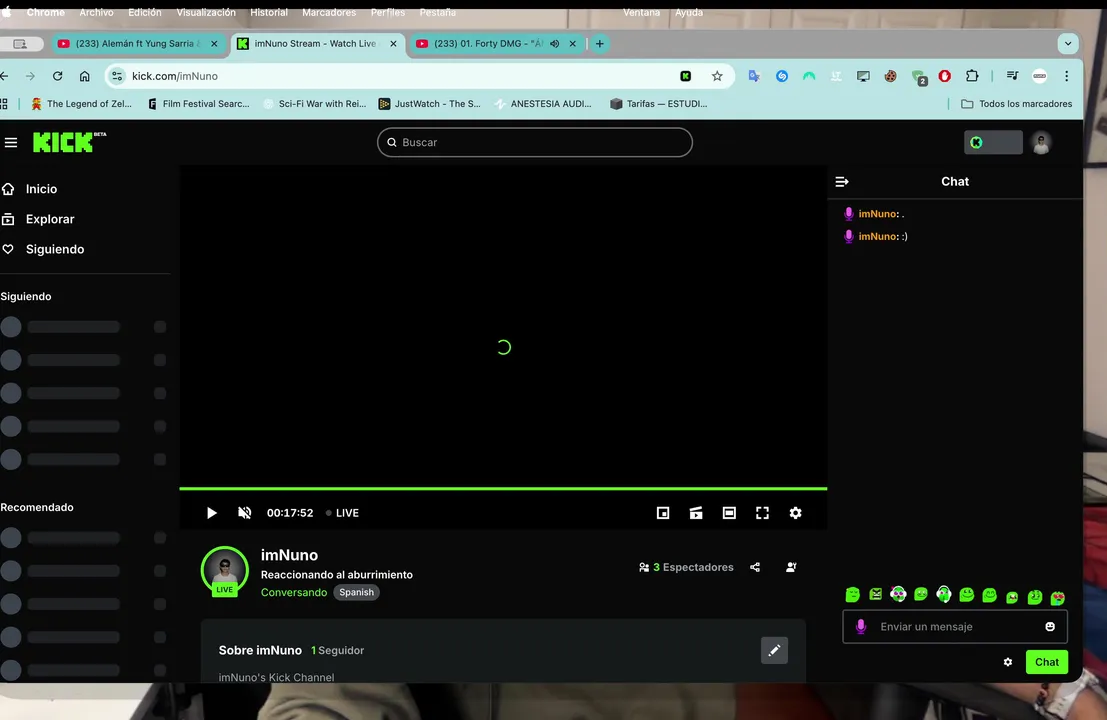Go to the Chrome home page
The width and height of the screenshot is (1107, 720).
coord(84,76)
